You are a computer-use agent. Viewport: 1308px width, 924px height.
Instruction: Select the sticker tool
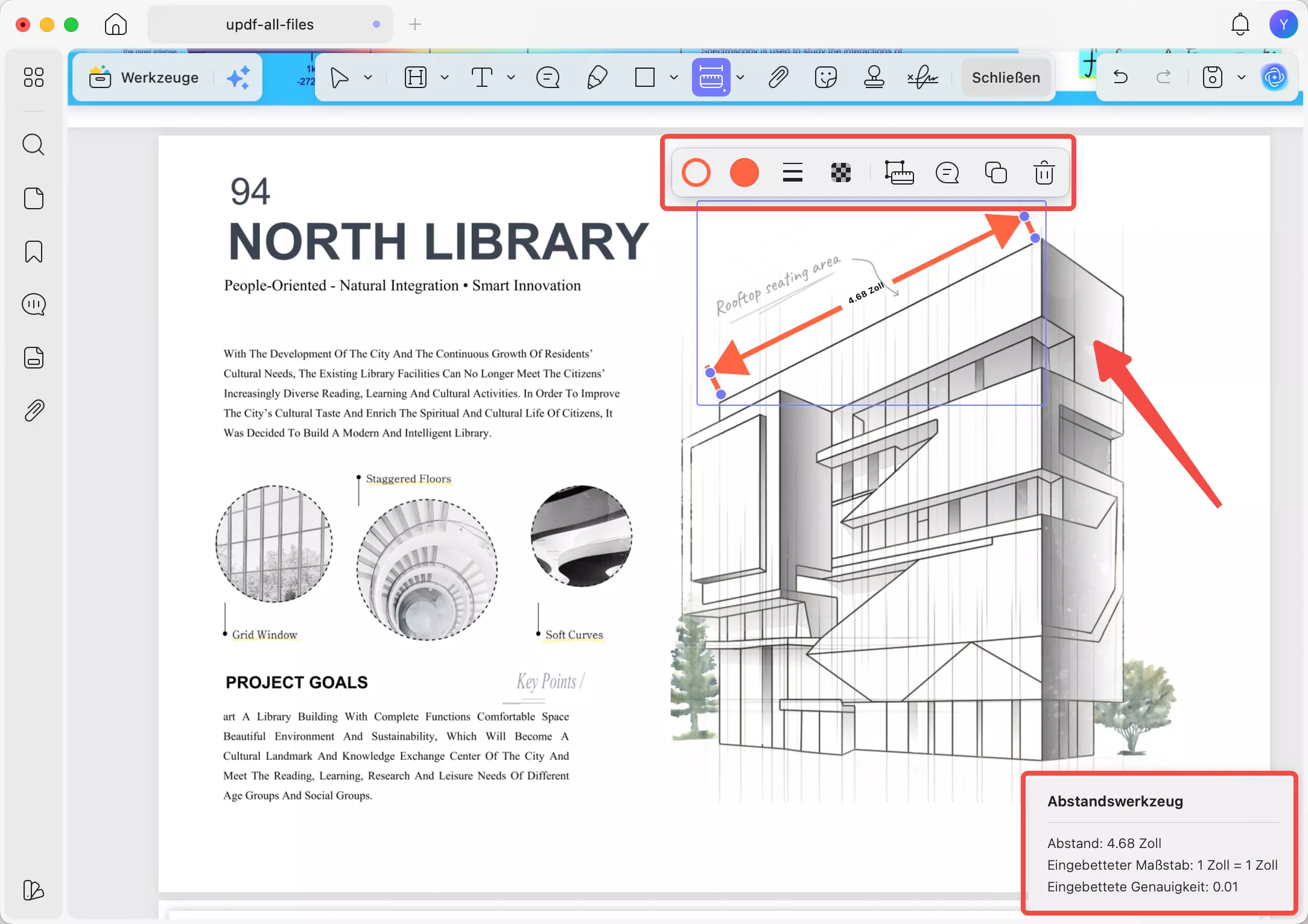[x=825, y=77]
